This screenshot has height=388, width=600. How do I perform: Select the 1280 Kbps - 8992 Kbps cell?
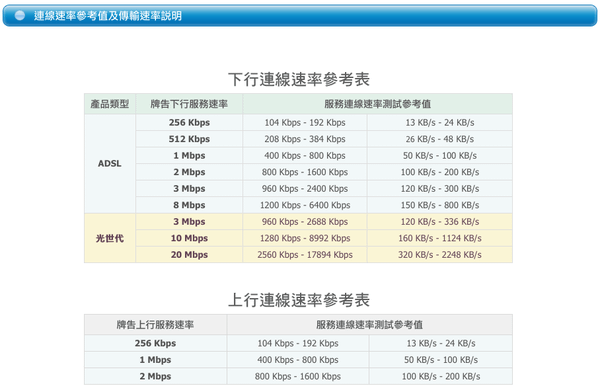(305, 238)
